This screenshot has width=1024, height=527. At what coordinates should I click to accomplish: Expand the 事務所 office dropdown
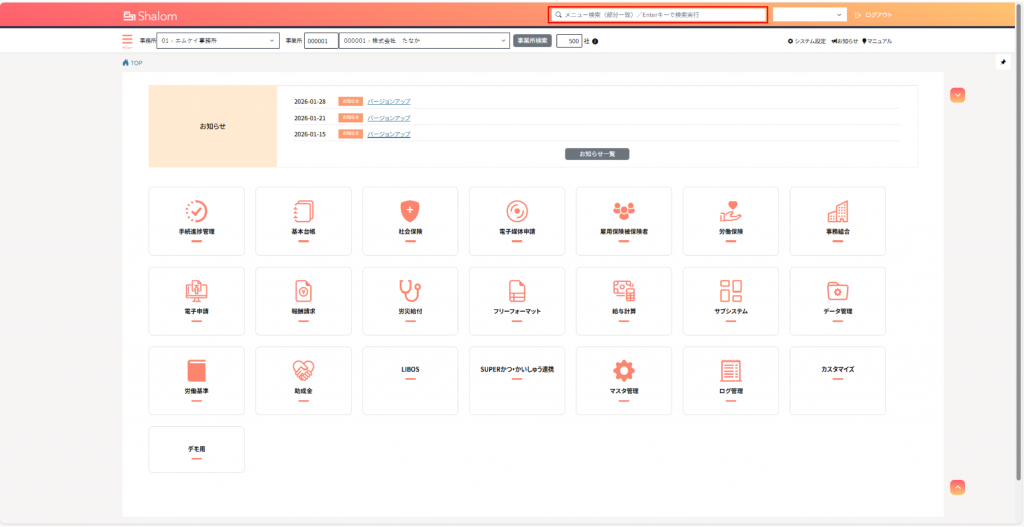tap(218, 41)
